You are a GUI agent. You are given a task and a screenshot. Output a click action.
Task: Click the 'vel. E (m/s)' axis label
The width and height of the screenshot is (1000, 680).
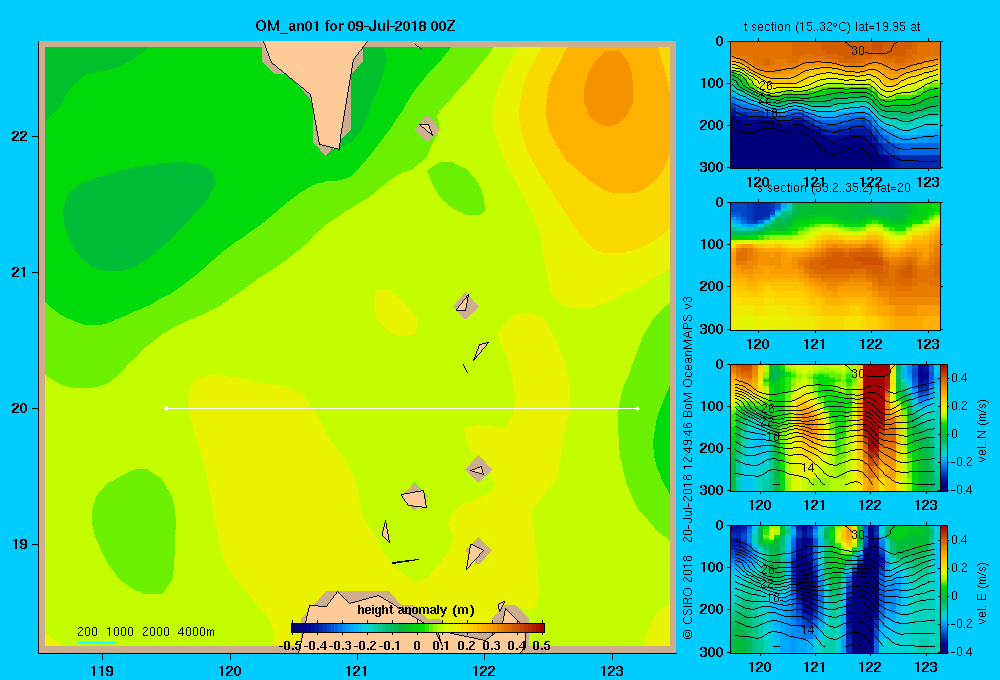(x=983, y=593)
